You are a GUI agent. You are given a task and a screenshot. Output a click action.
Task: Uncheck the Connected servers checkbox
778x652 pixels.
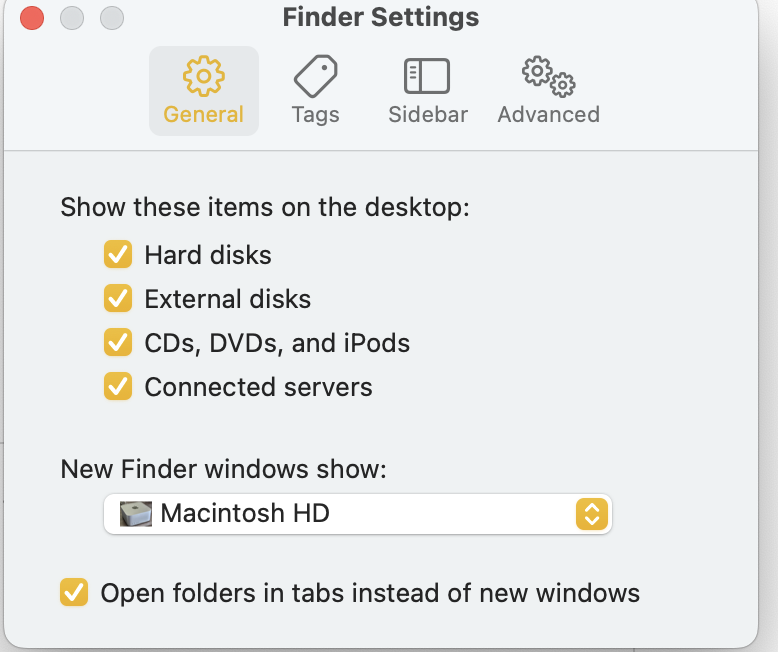pos(118,387)
